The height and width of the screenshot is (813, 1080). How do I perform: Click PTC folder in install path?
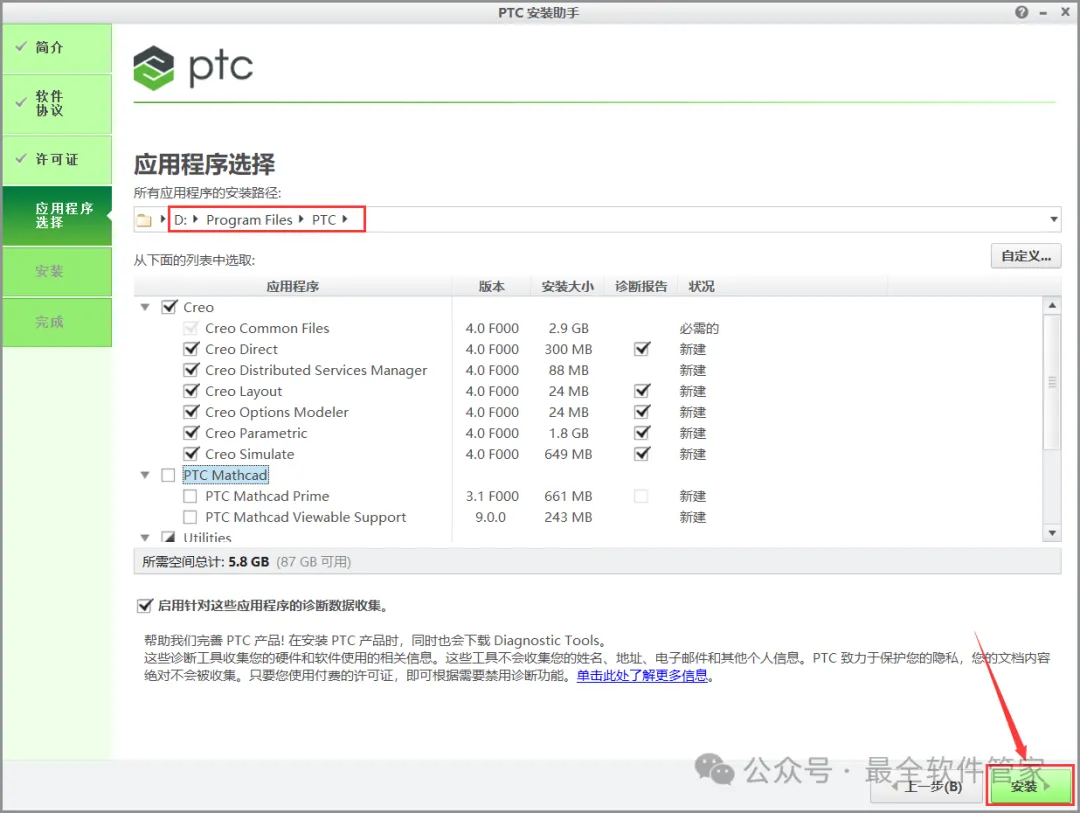pos(324,220)
